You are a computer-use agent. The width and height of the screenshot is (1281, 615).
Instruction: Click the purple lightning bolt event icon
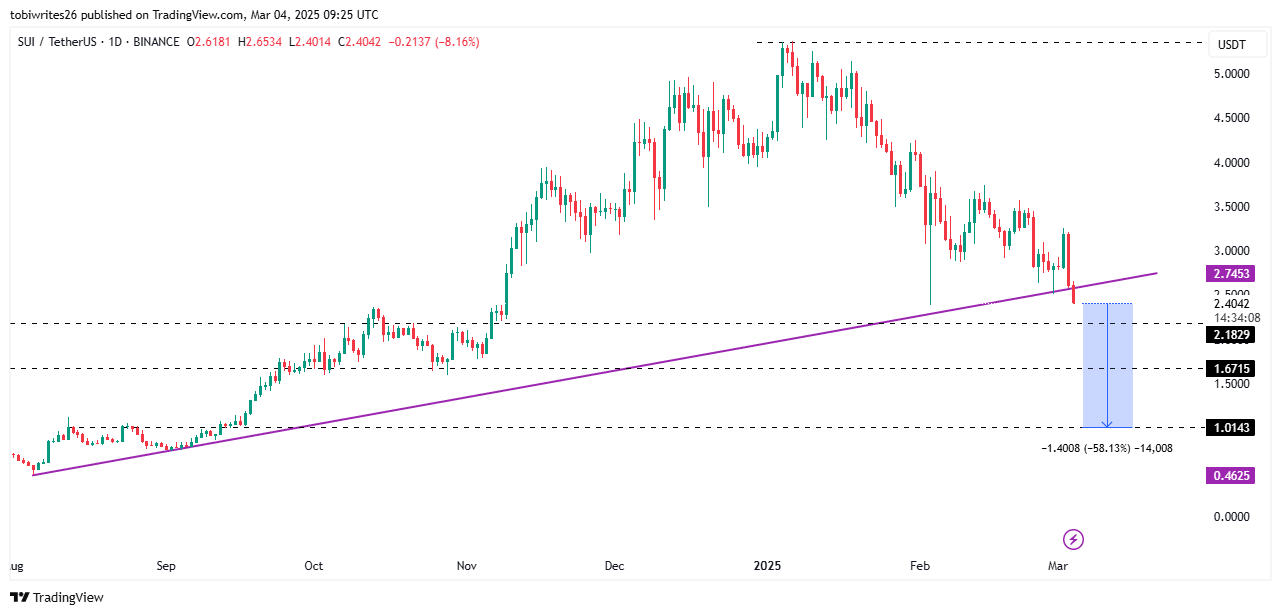[1073, 540]
